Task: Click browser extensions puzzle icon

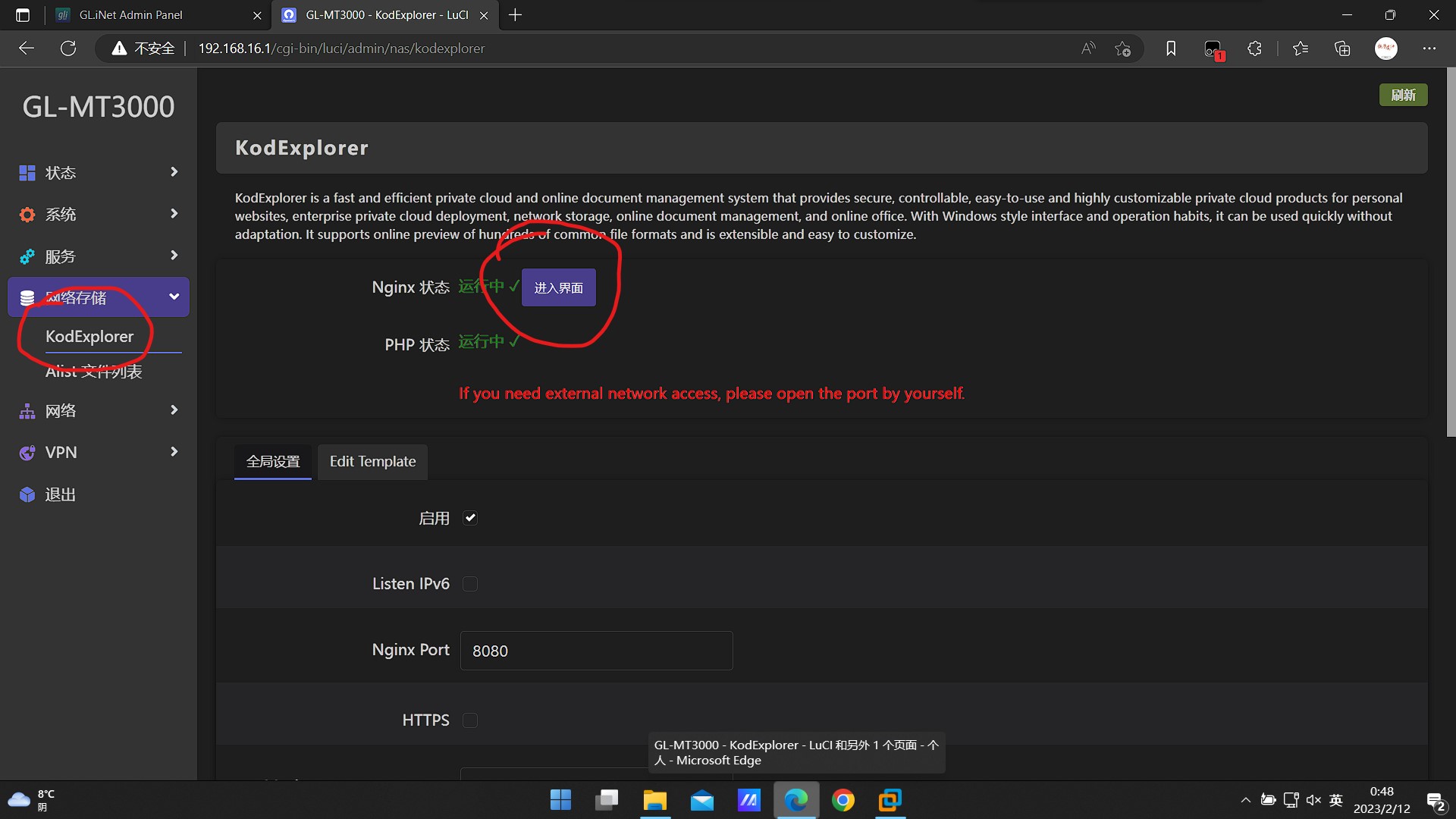Action: (1254, 49)
